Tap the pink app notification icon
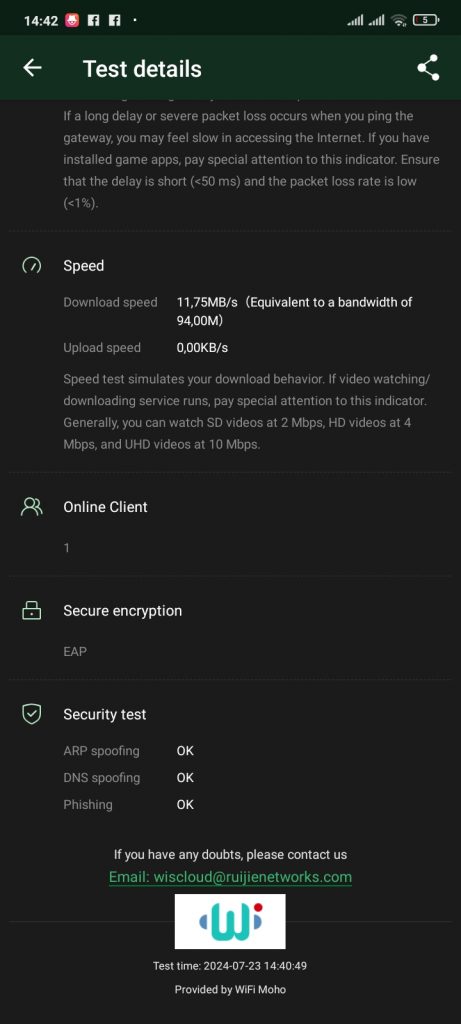The width and height of the screenshot is (461, 1024). (72, 20)
